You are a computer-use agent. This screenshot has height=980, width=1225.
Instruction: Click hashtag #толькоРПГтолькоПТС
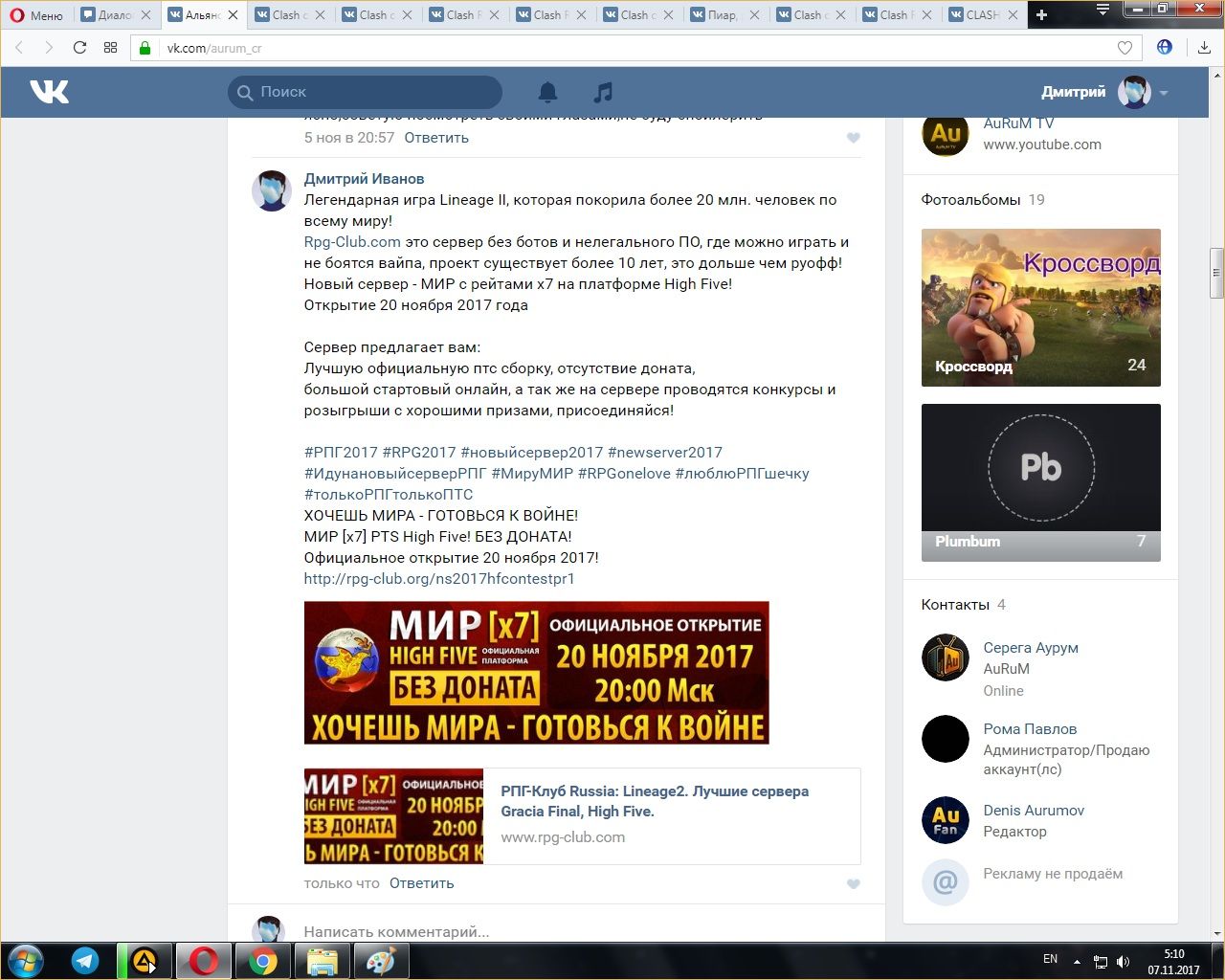click(x=389, y=495)
